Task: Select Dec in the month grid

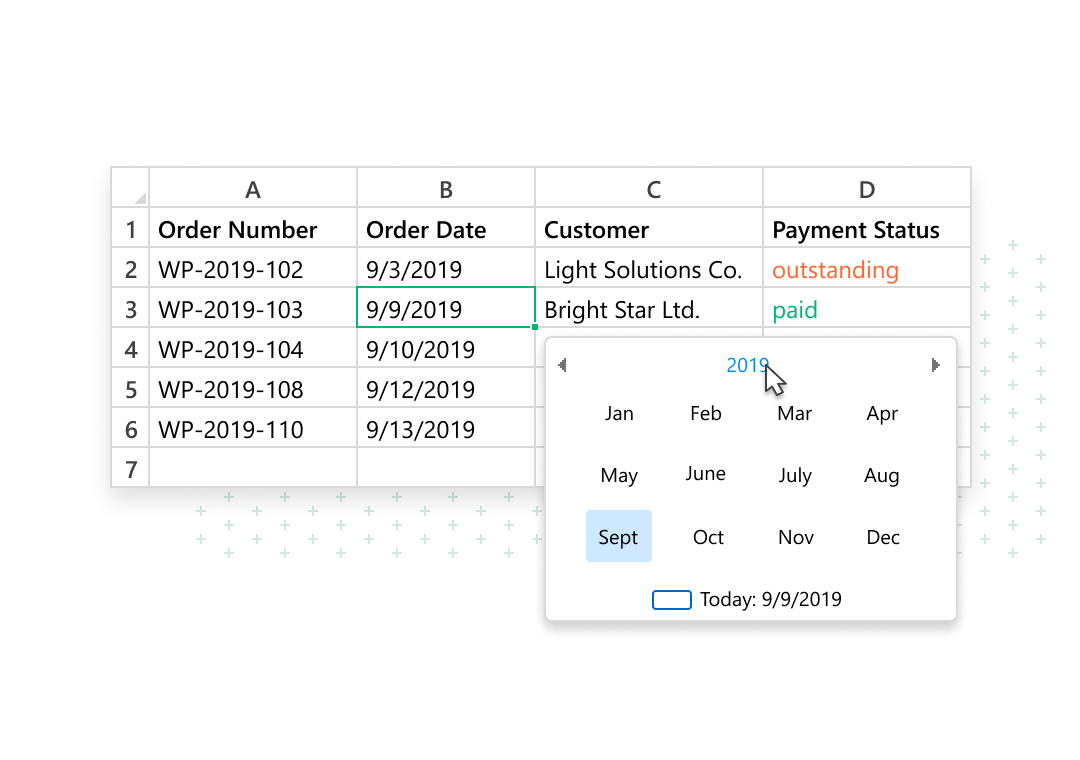Action: pos(882,537)
